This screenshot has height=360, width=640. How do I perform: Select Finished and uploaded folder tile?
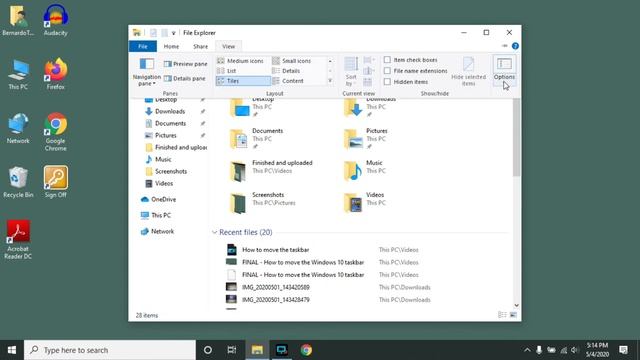[271, 171]
